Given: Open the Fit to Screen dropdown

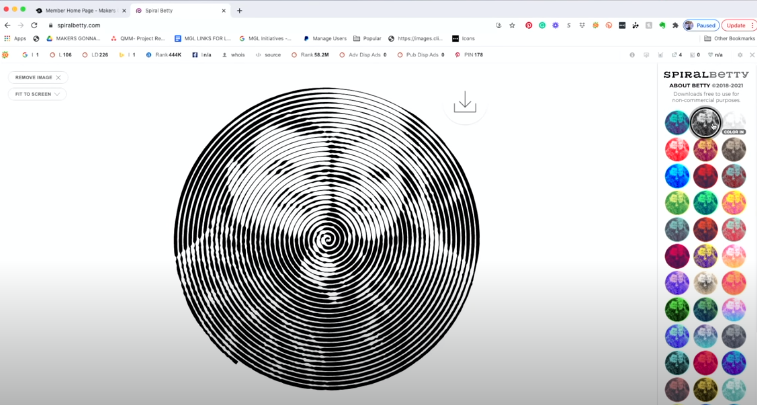Looking at the screenshot, I should 37,94.
